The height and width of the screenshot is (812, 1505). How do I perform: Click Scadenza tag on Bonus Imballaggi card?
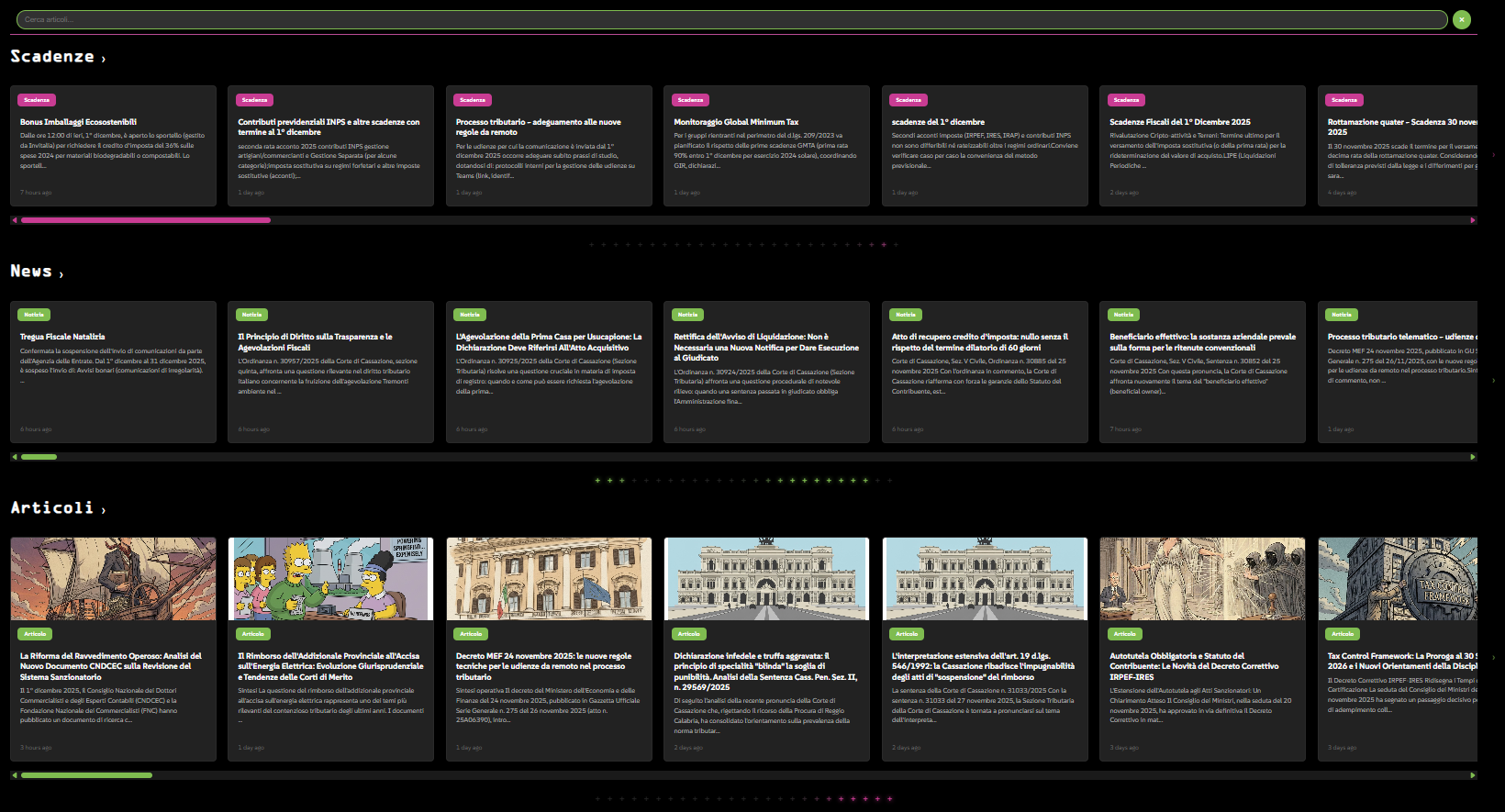coord(37,100)
